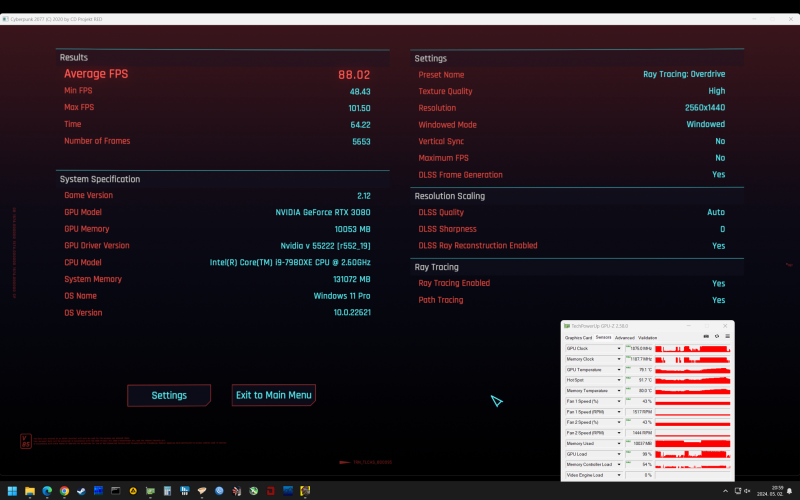The image size is (800, 500).
Task: Click the CPU Model value i9-7980XE
Action: 290,262
